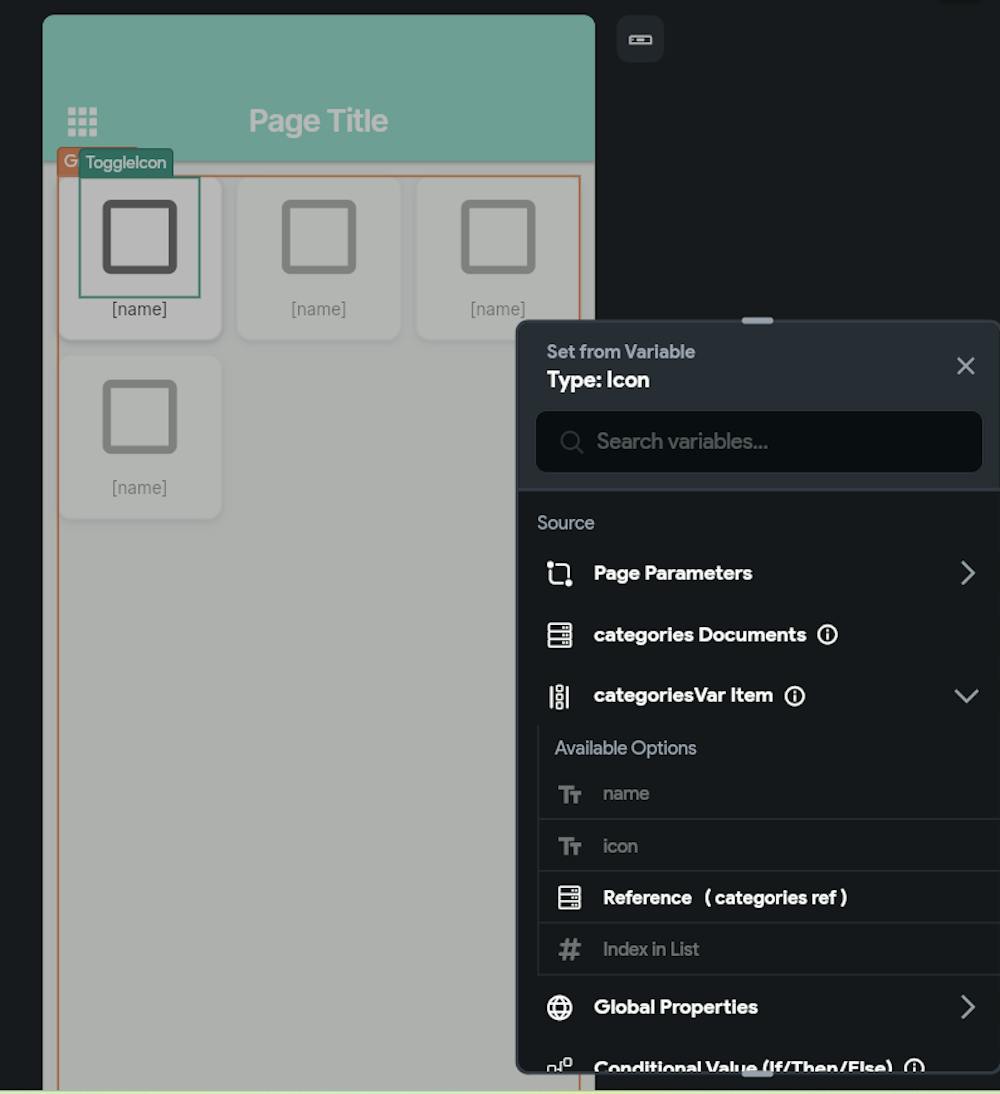Toggle the second grid item checkbox icon
This screenshot has height=1094, width=1000.
tap(319, 237)
